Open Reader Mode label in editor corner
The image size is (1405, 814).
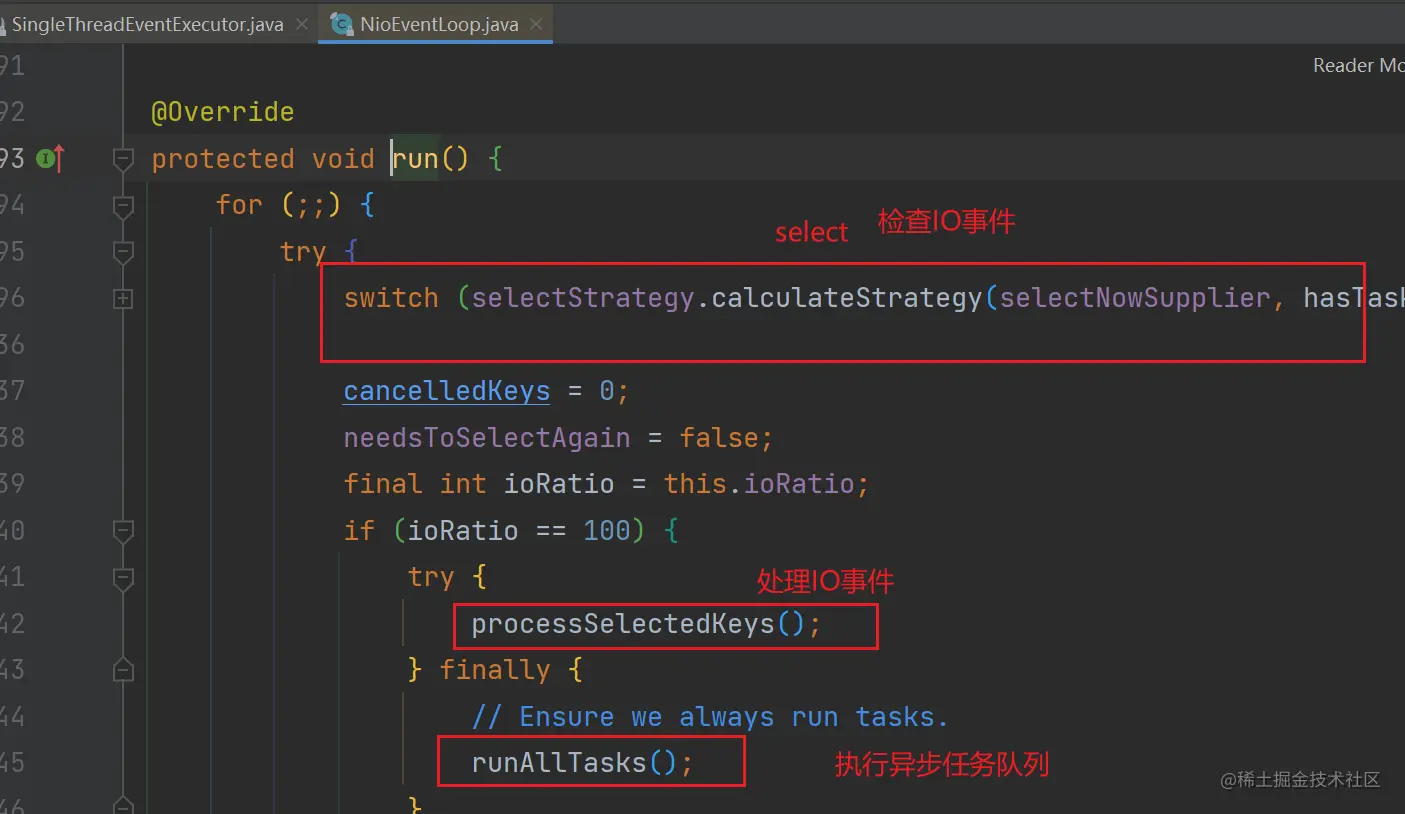pos(1358,65)
